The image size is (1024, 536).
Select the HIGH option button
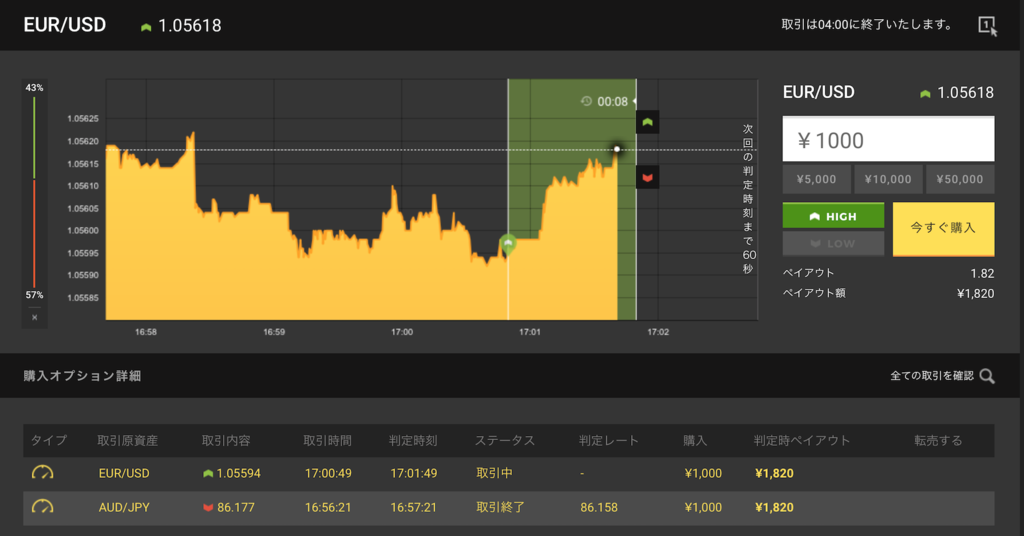833,216
